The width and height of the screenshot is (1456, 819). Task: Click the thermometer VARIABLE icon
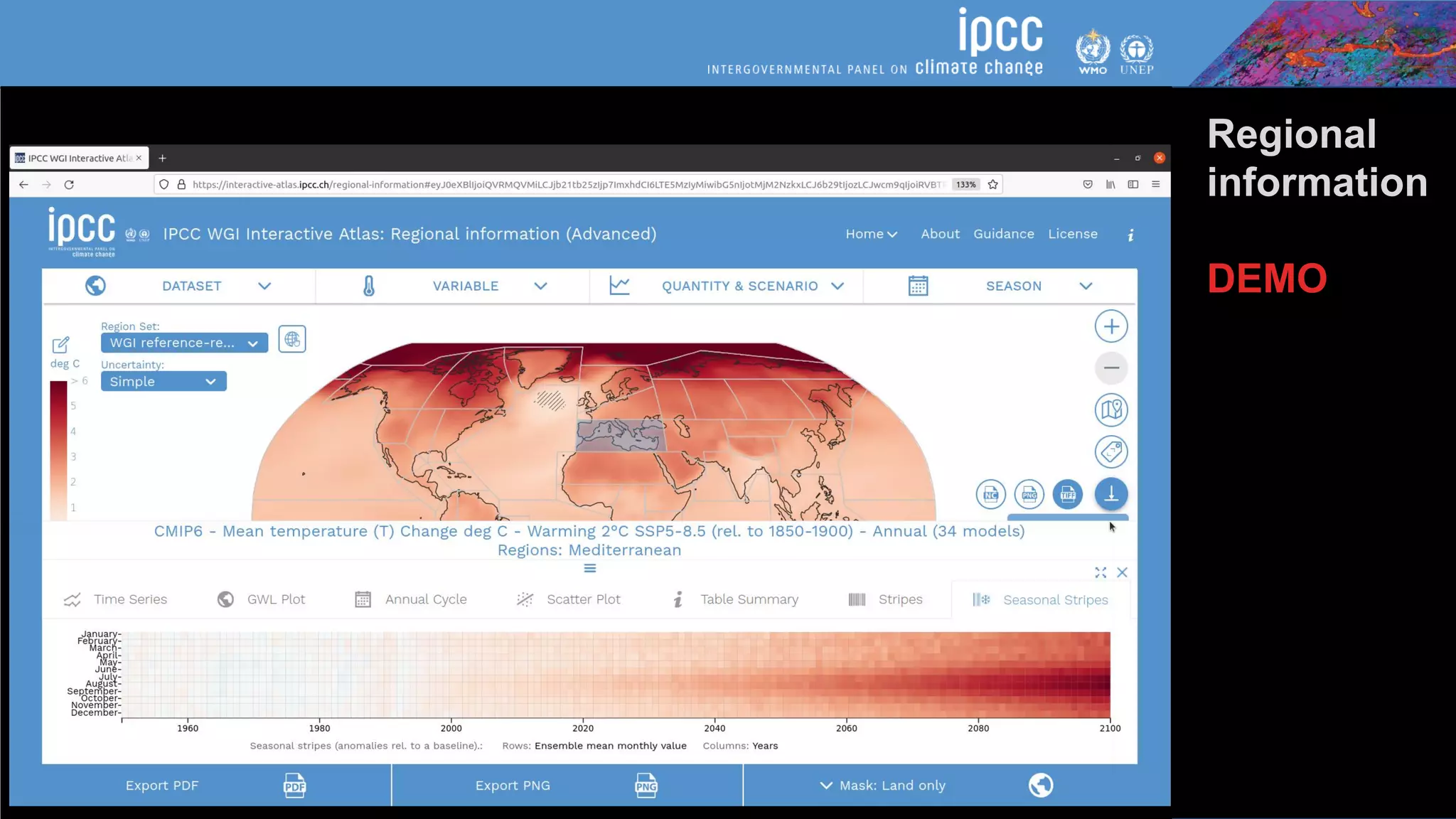pos(369,286)
